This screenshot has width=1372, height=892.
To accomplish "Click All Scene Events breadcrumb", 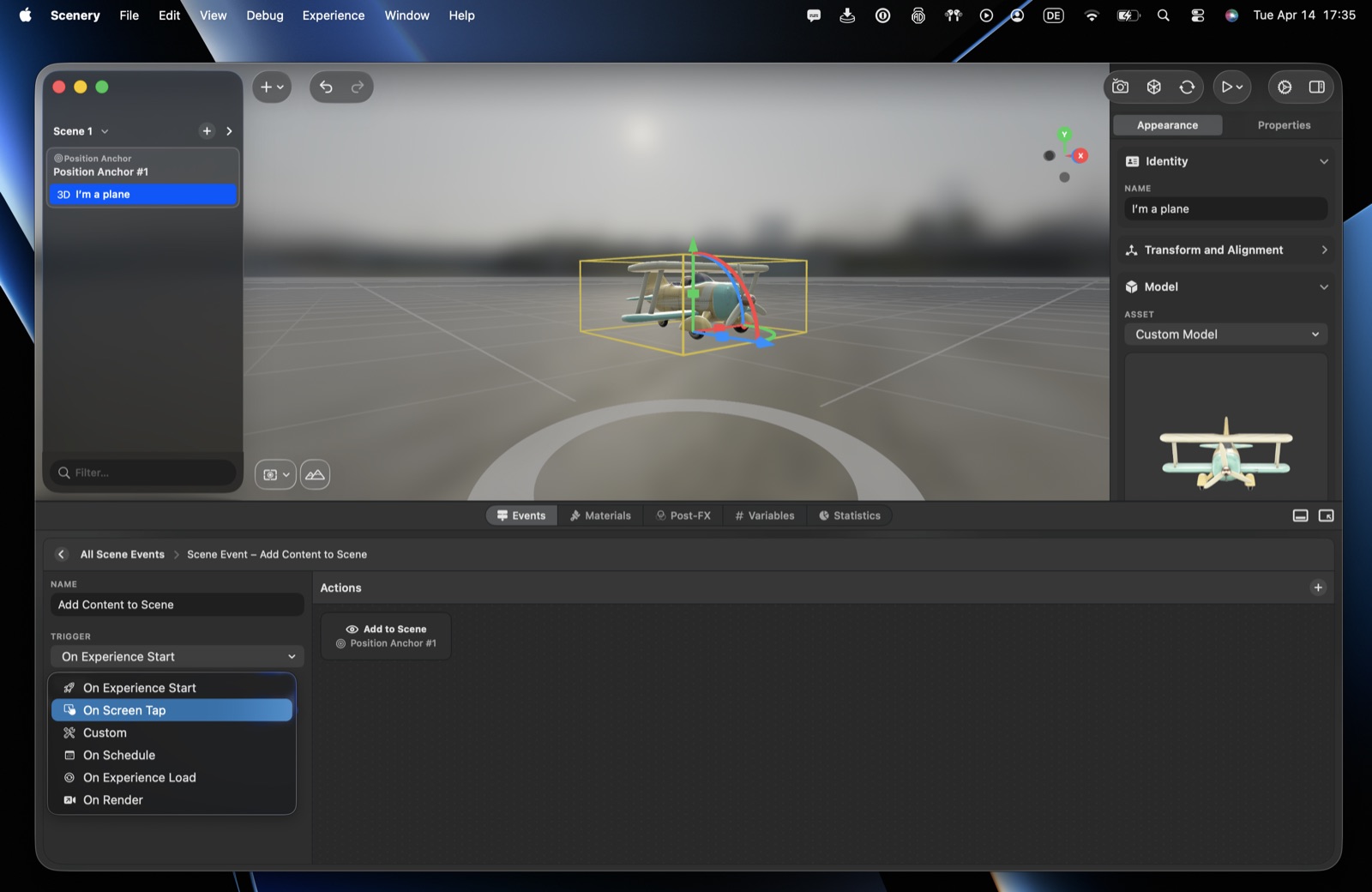I will click(x=123, y=555).
